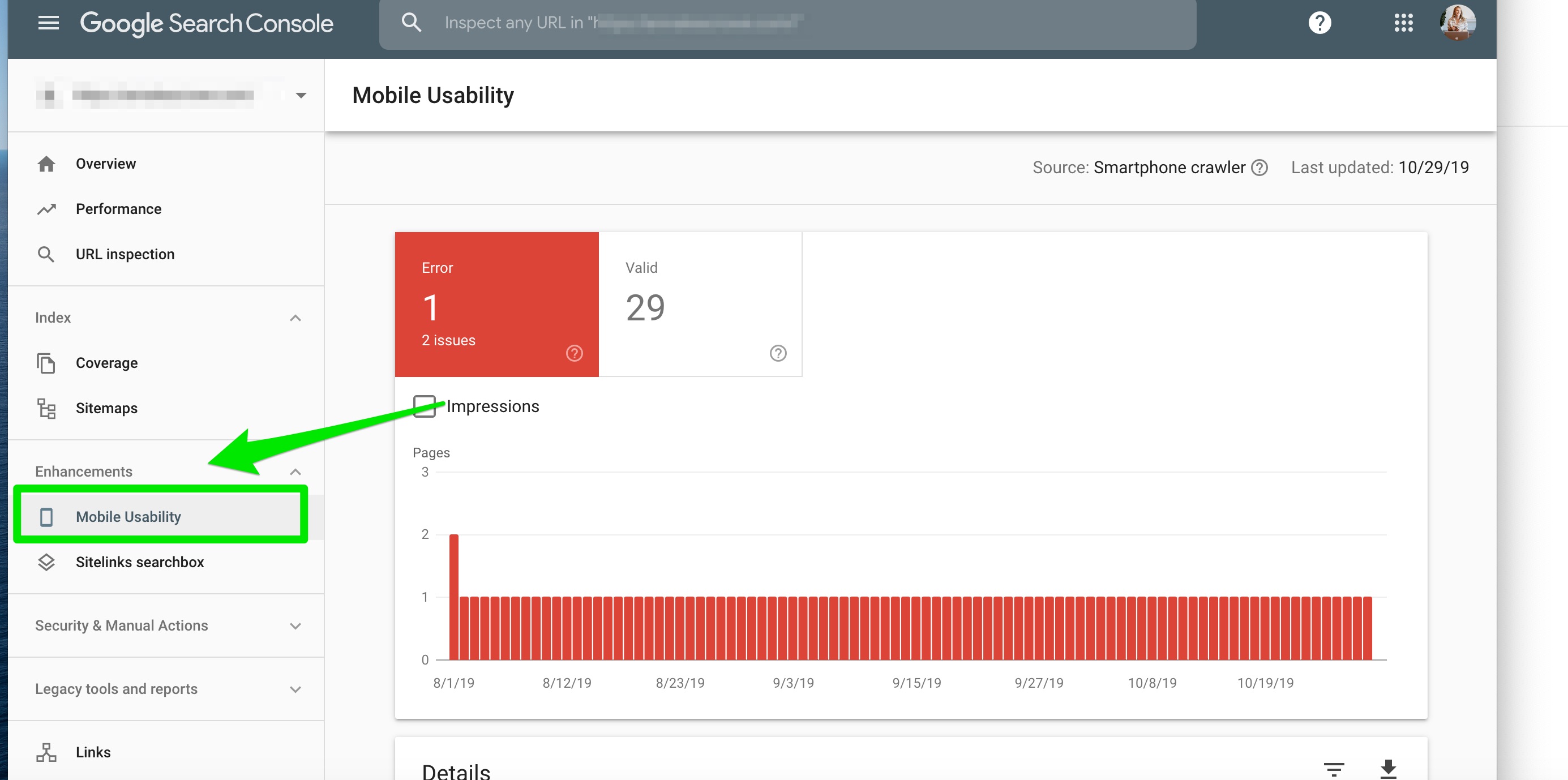Click help icon on the Valid card
Viewport: 1568px width, 780px height.
tap(778, 354)
